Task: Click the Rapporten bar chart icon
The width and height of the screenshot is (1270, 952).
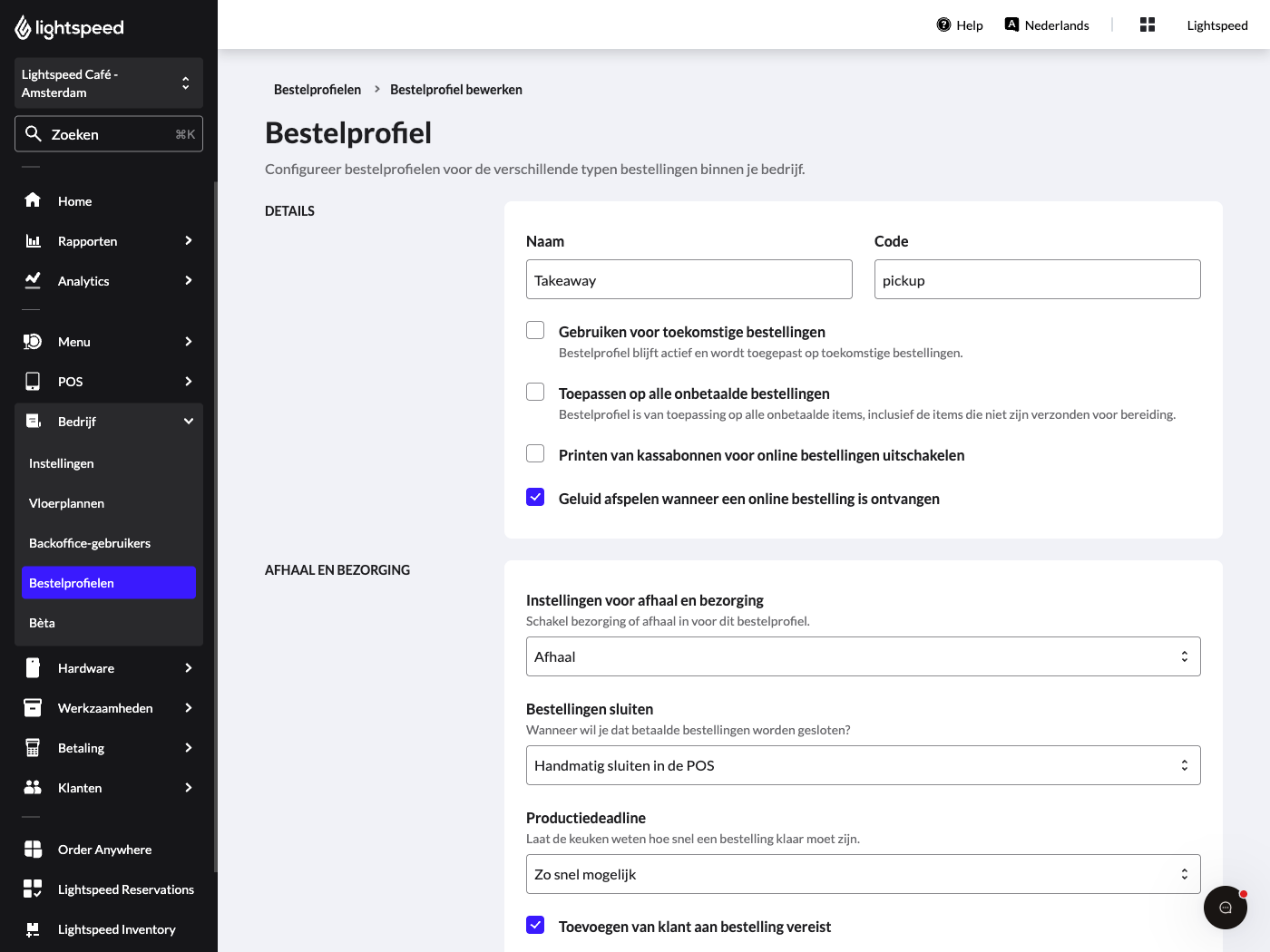Action: click(x=33, y=240)
